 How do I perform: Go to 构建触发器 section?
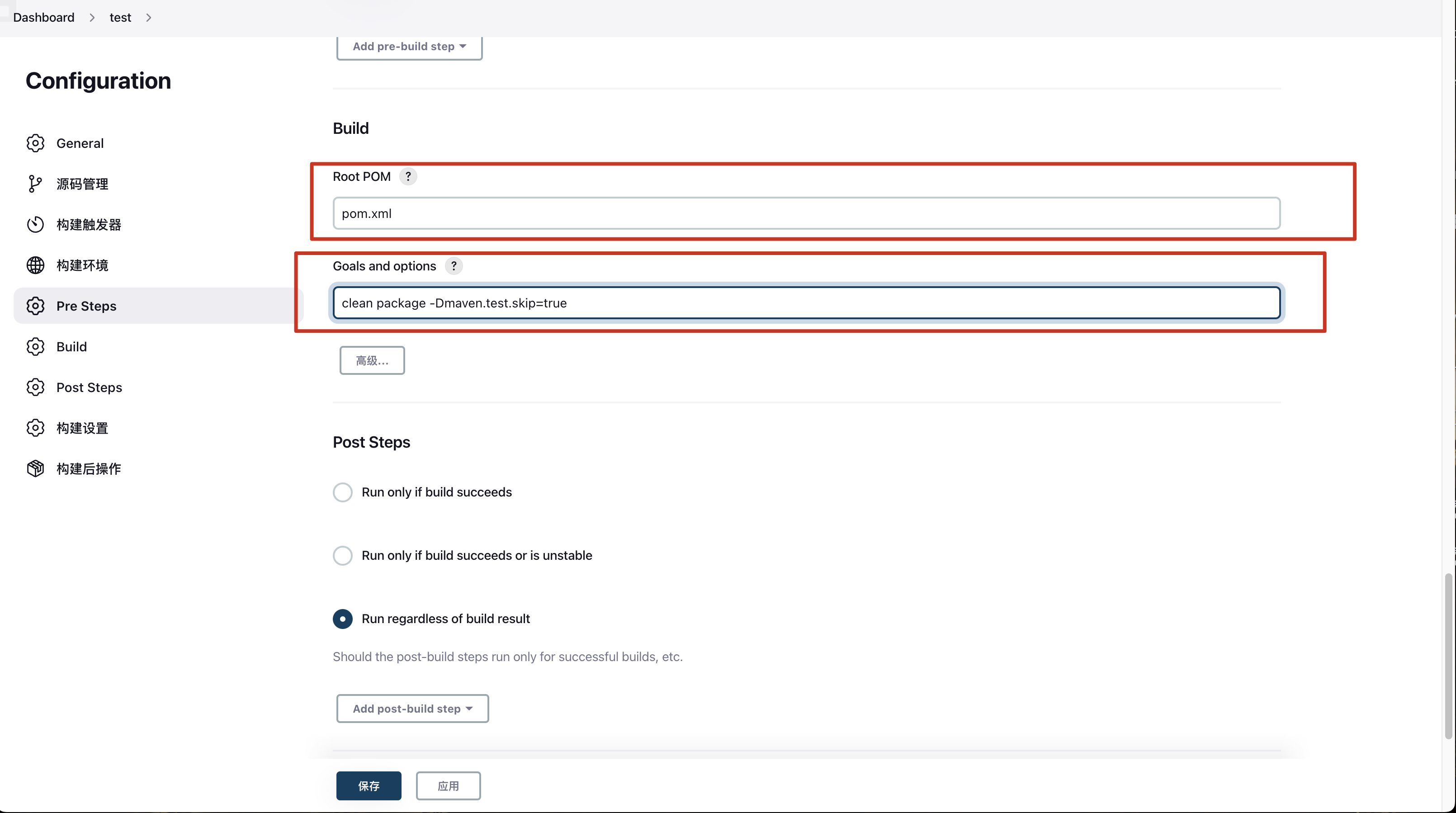pos(158,224)
